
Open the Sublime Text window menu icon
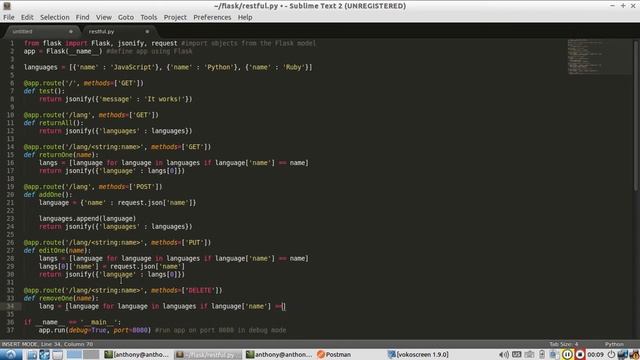pos(7,6)
